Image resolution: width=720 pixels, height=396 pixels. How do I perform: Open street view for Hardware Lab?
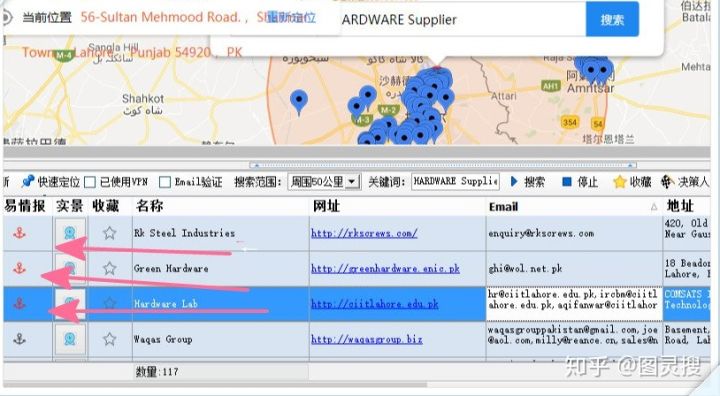70,304
